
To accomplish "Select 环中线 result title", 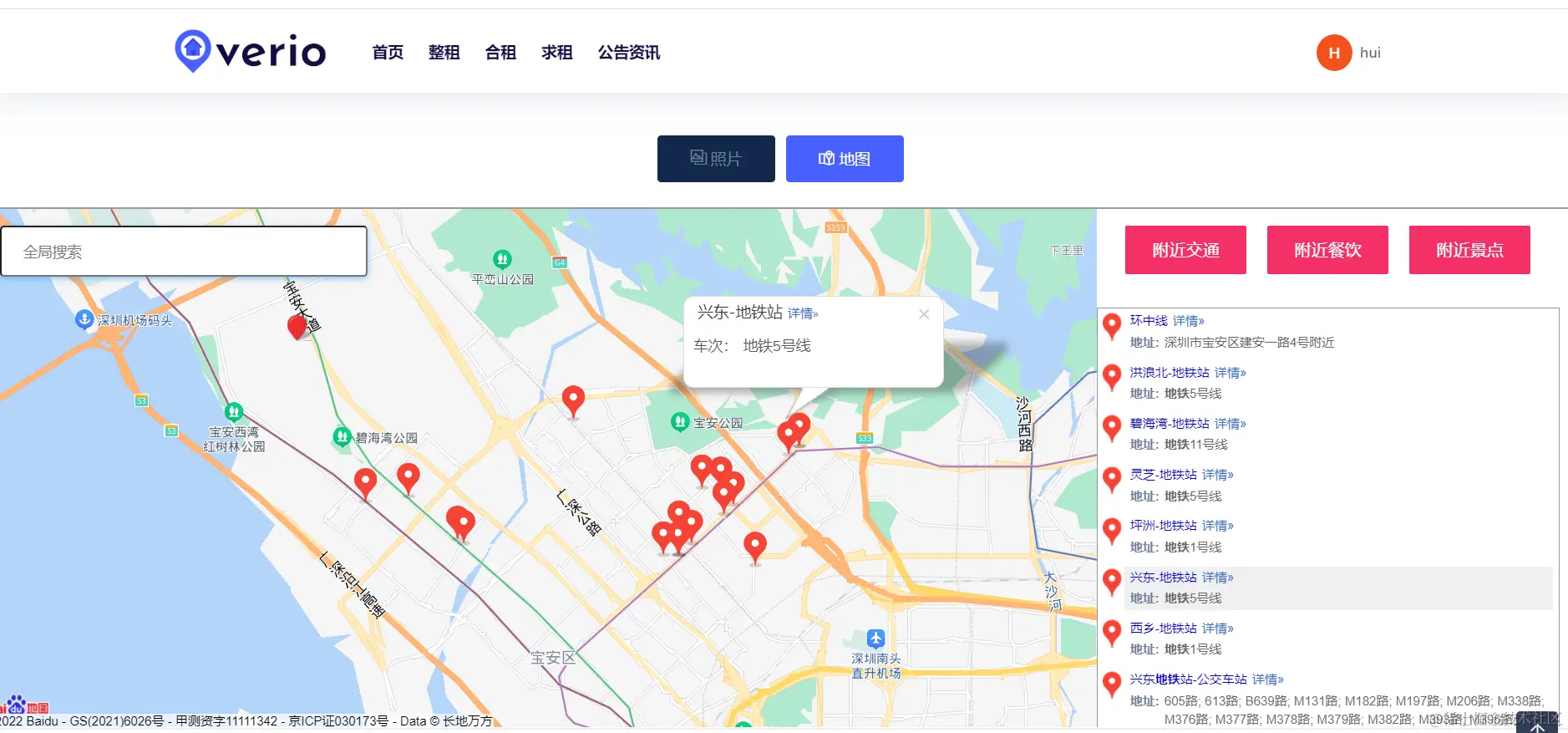I will pos(1149,321).
